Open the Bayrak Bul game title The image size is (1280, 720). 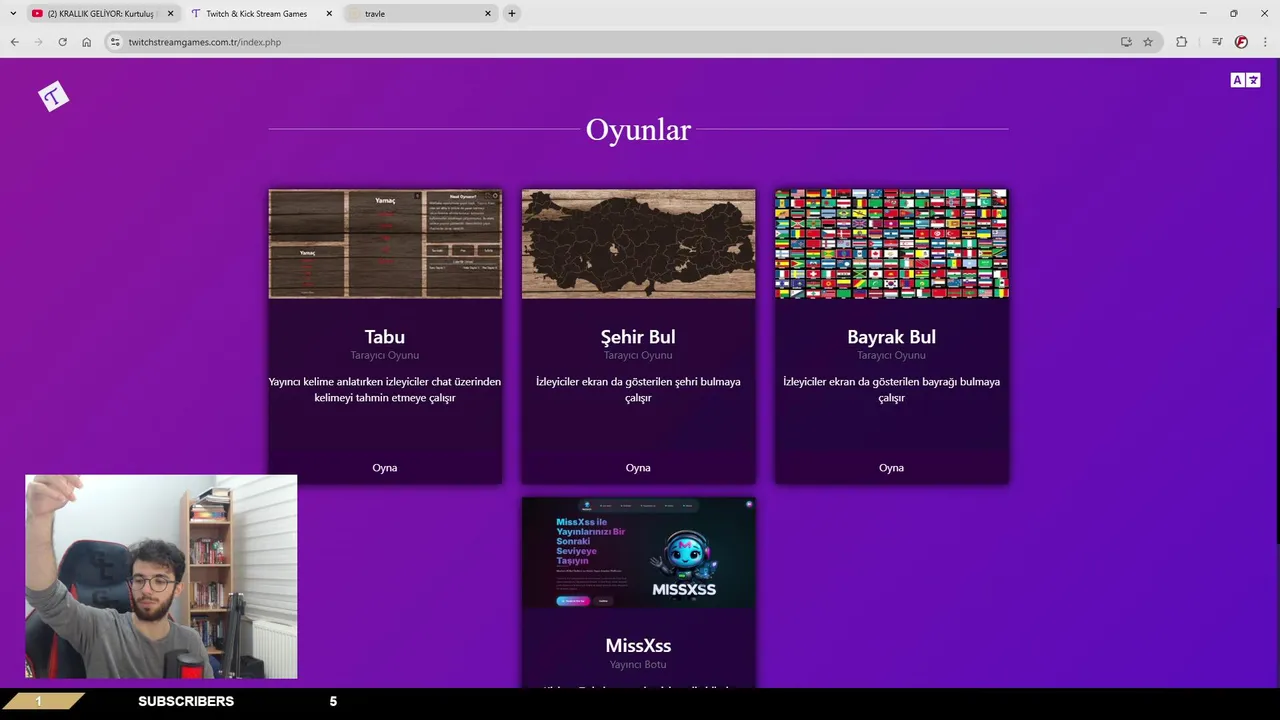(x=891, y=337)
